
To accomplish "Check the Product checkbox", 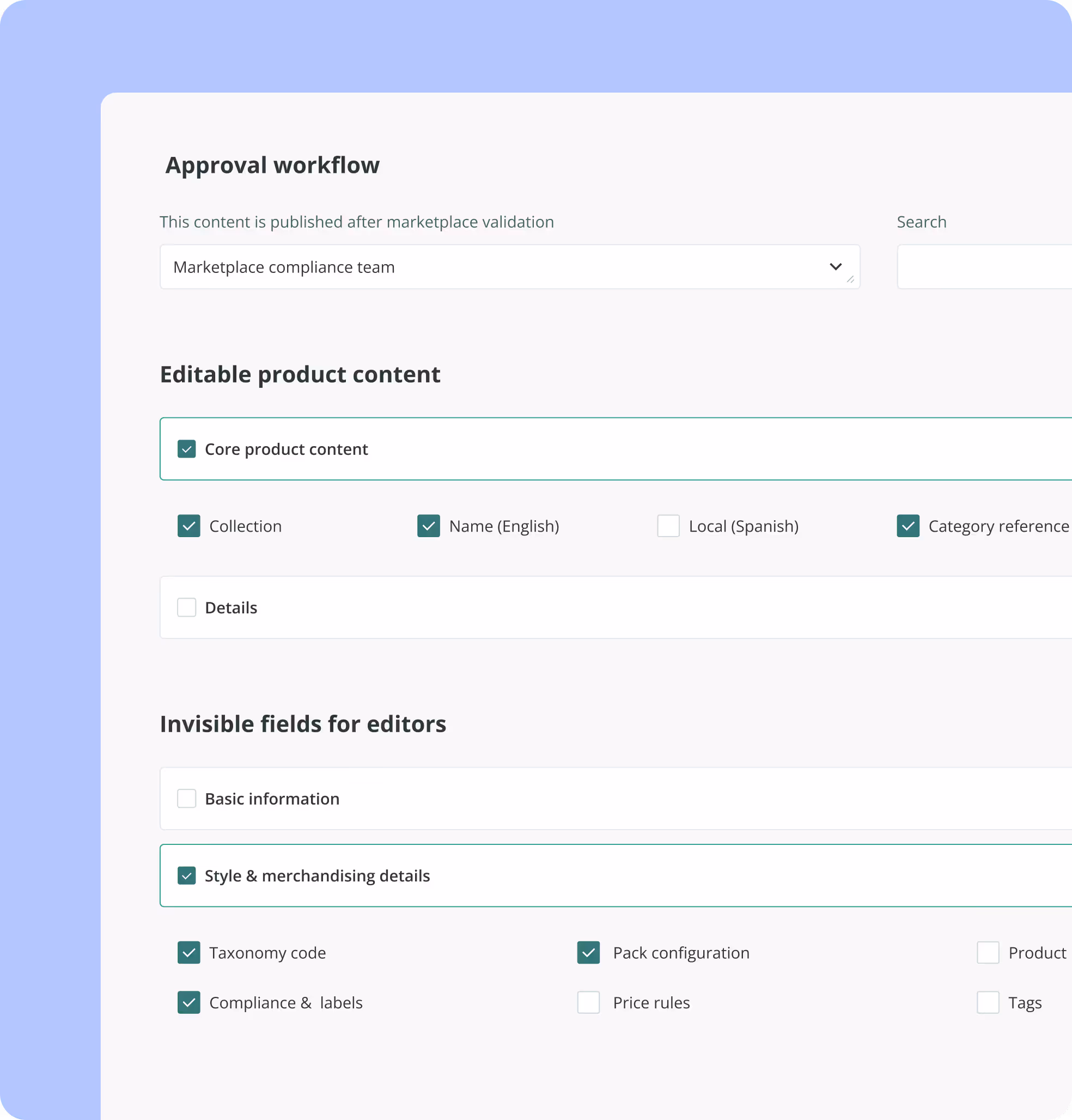I will 988,953.
